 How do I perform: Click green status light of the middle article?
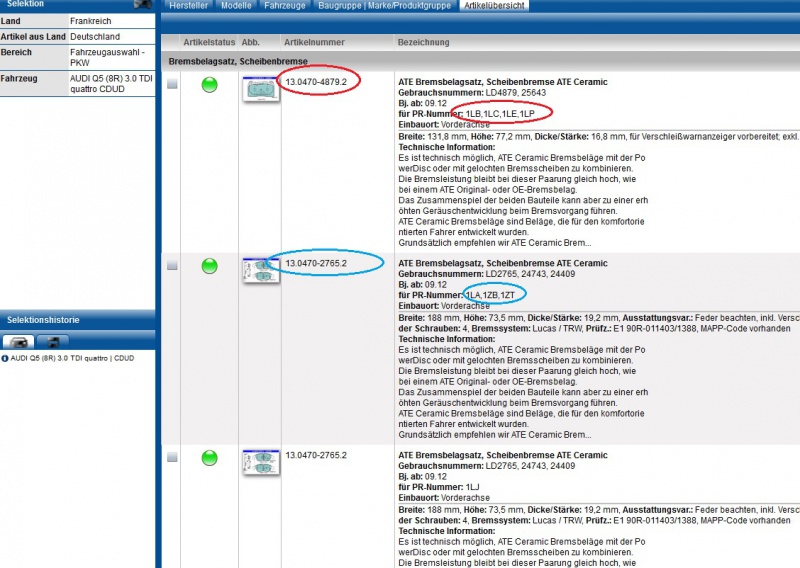209,266
